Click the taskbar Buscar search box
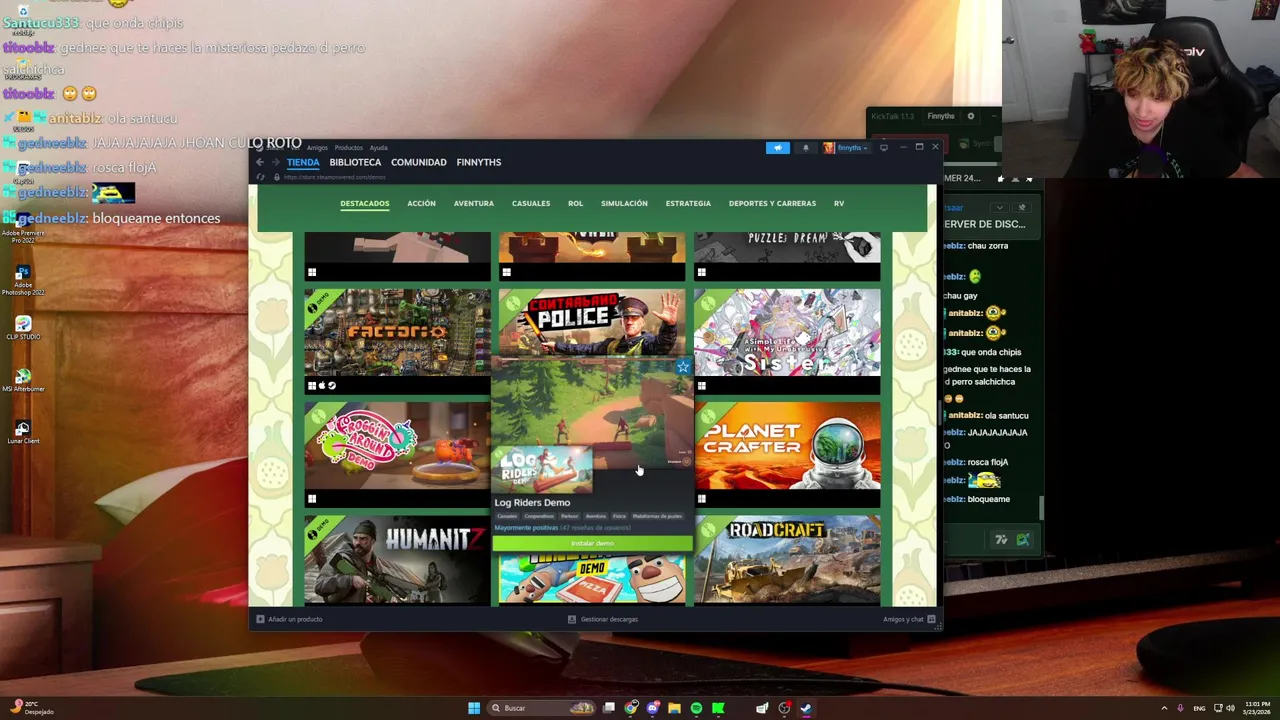The width and height of the screenshot is (1280, 720). coord(541,708)
